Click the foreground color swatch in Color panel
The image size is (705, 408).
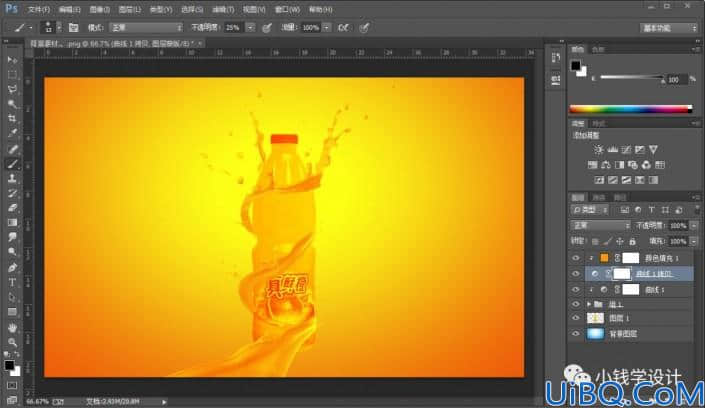576,66
